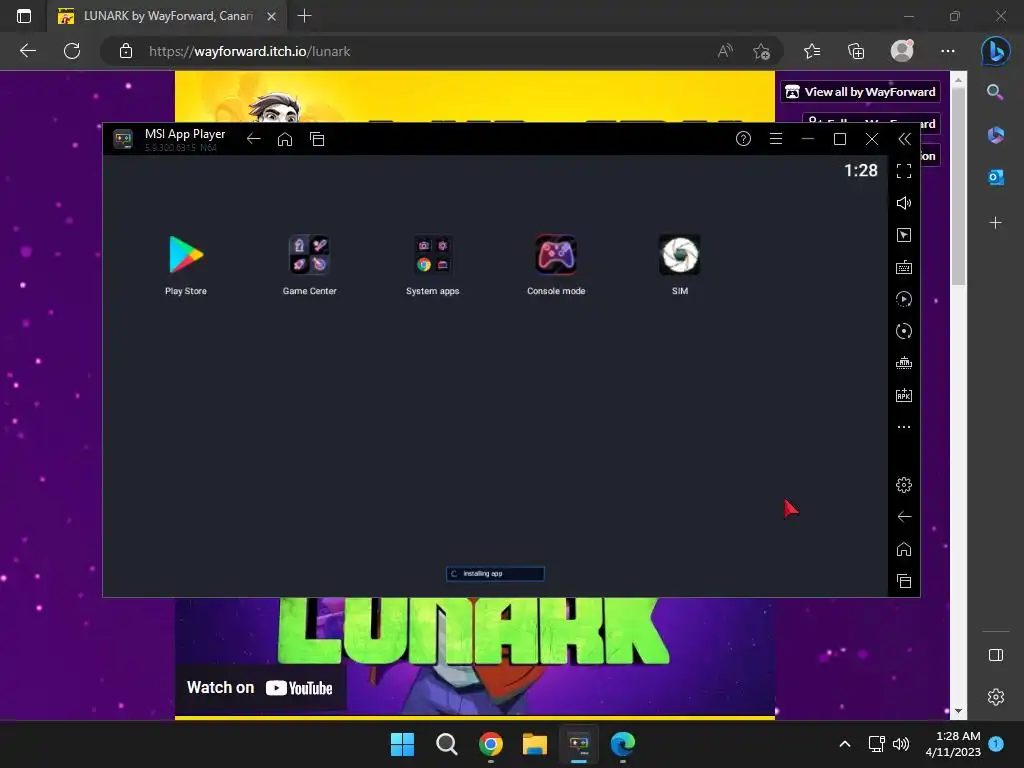The height and width of the screenshot is (768, 1024).
Task: Open Edge profile avatar
Action: pyautogui.click(x=902, y=50)
